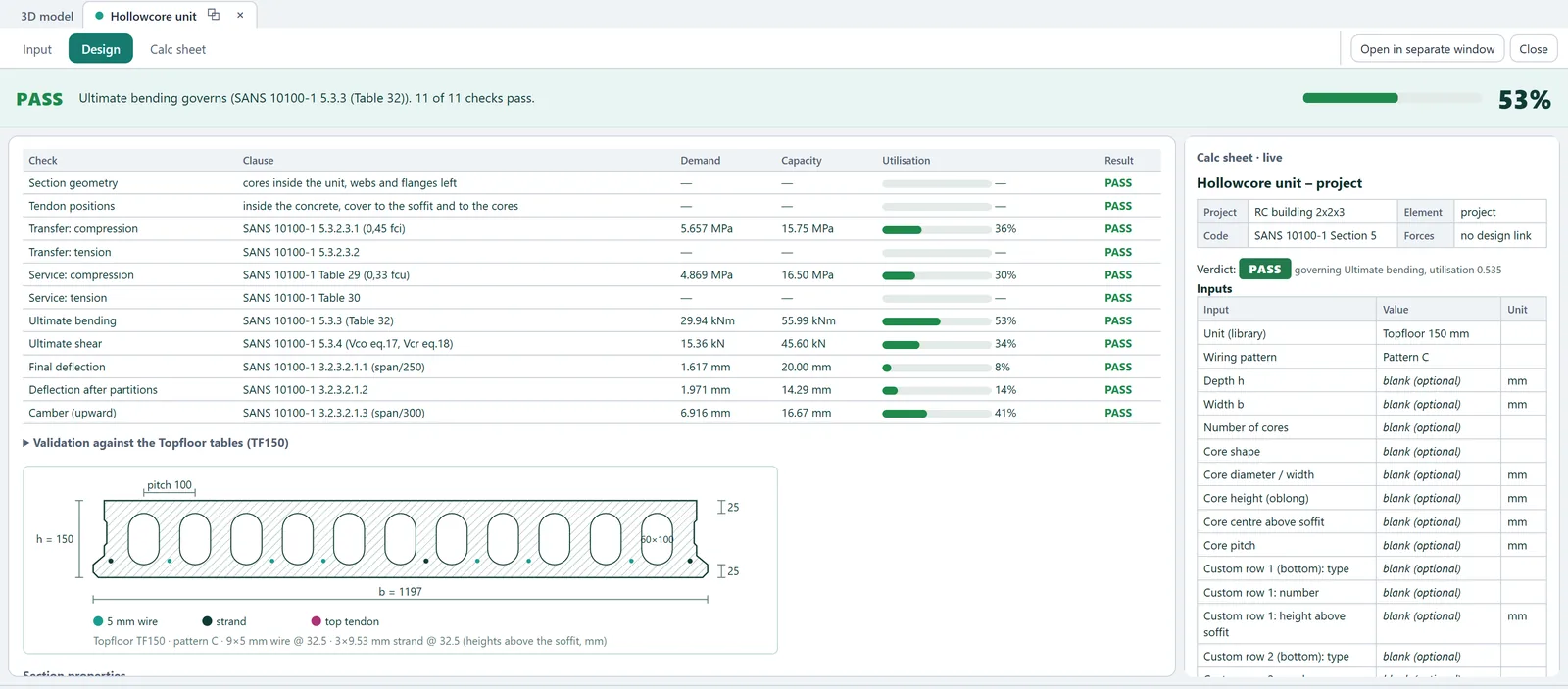Click the Close button
Image resolution: width=1568 pixels, height=689 pixels.
click(x=1534, y=49)
